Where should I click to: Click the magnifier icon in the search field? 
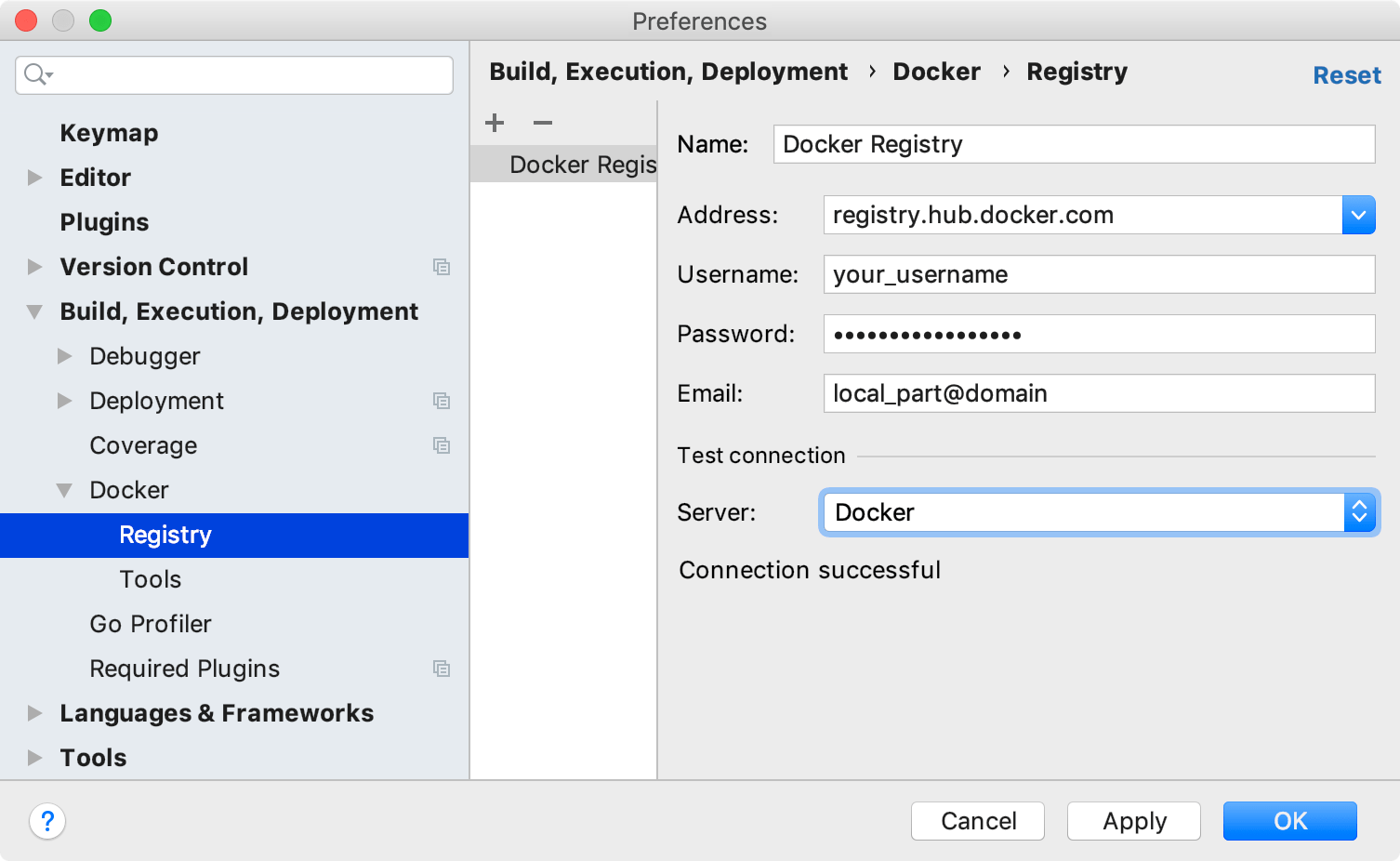pyautogui.click(x=35, y=74)
